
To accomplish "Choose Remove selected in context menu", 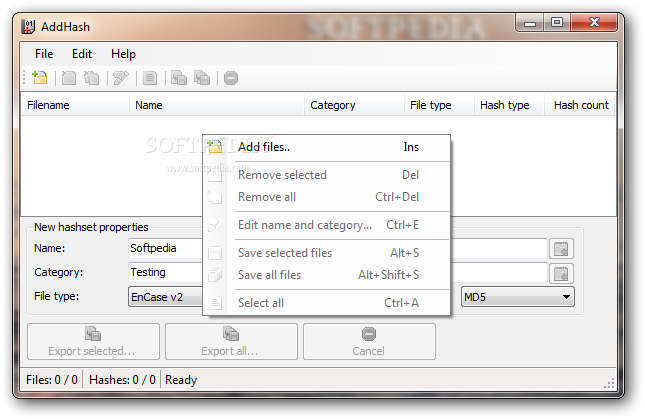I will click(x=327, y=175).
